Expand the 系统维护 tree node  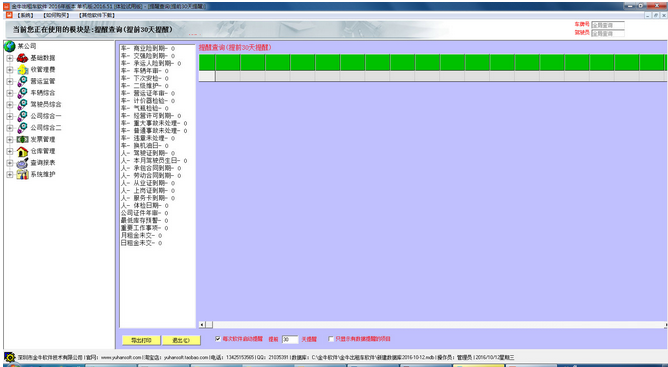click(x=10, y=174)
